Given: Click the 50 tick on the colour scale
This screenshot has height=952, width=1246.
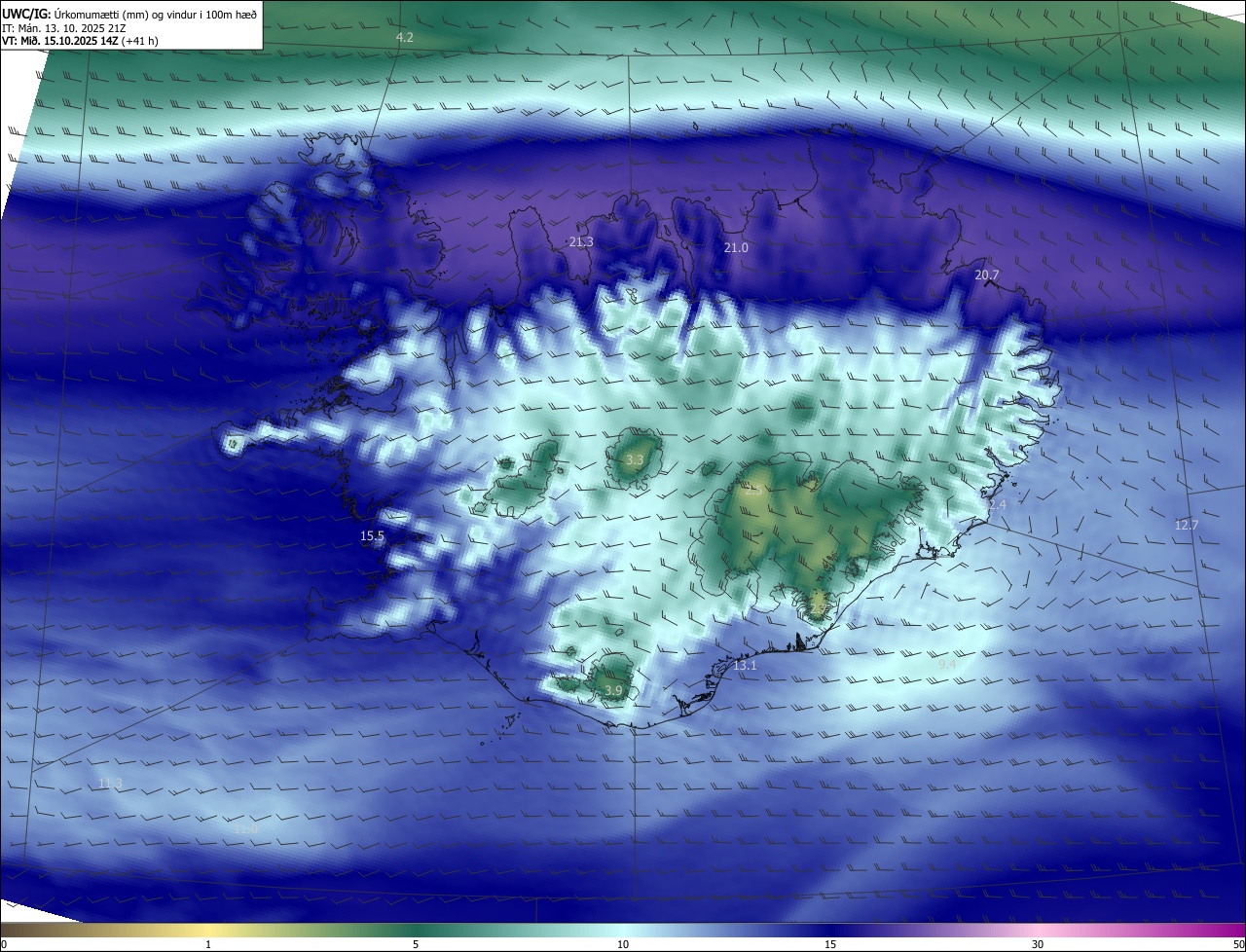Looking at the screenshot, I should [x=1238, y=944].
